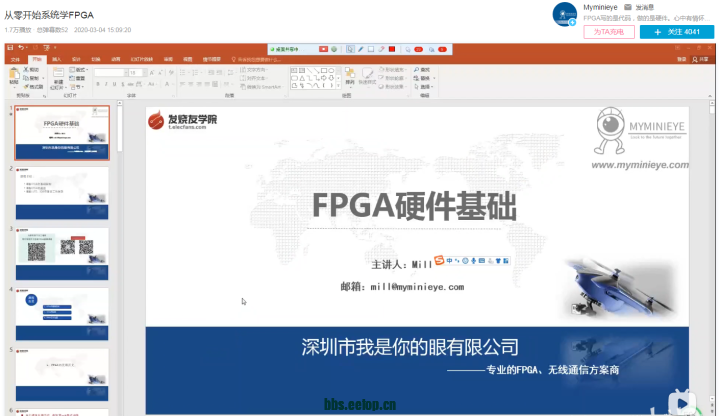720x416 pixels.
Task: Select the oval shape in shapes gallery
Action: tap(331, 71)
